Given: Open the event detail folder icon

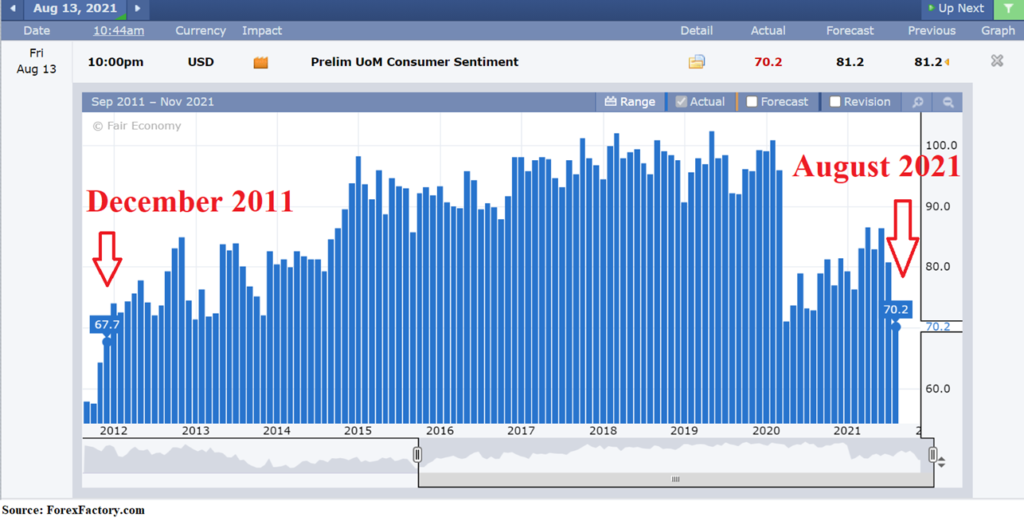Looking at the screenshot, I should [x=697, y=62].
